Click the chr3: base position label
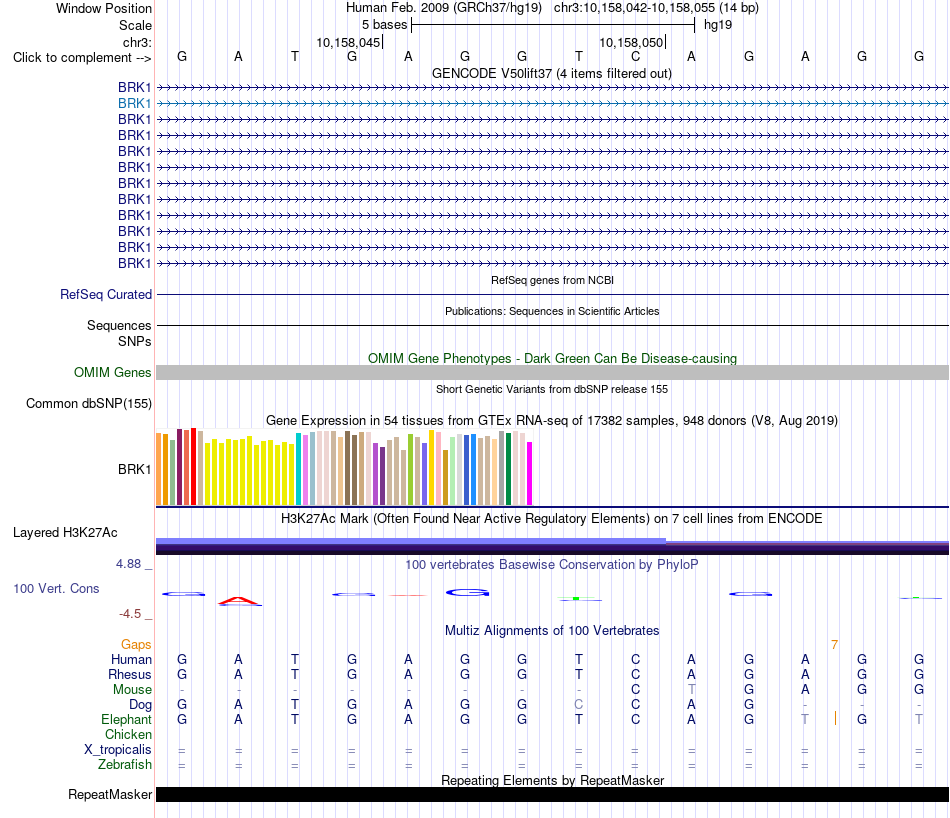 [x=137, y=42]
